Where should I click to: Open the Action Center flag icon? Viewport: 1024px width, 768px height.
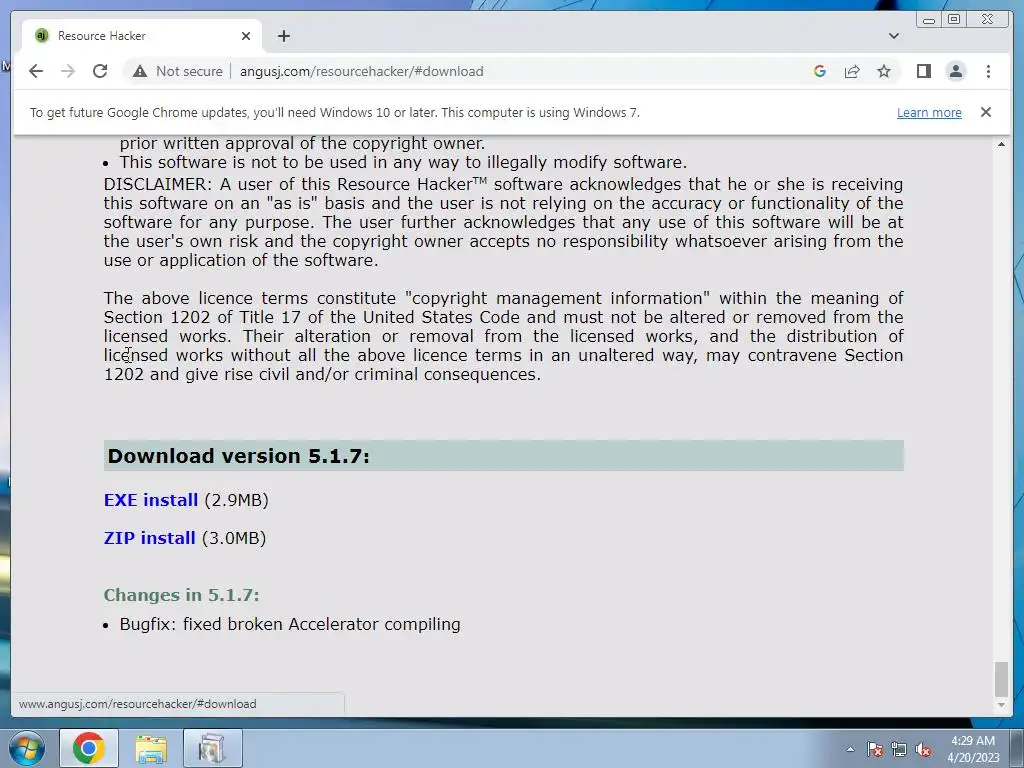click(874, 749)
